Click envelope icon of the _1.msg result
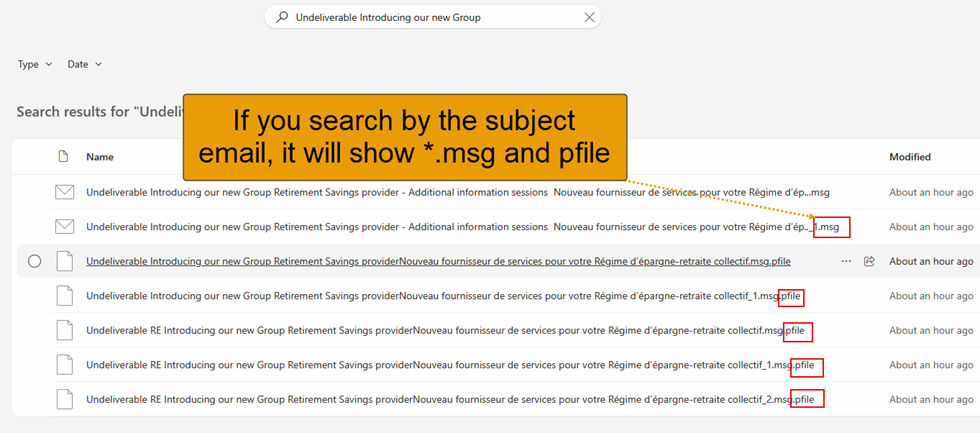This screenshot has height=433, width=980. point(64,227)
